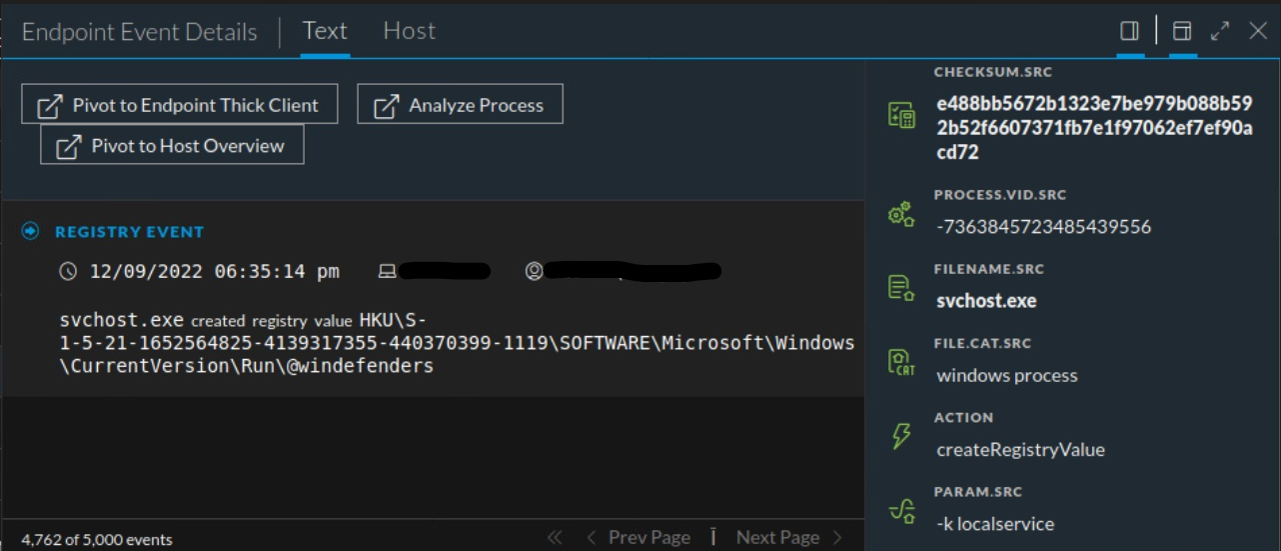Click the param.src icon
This screenshot has height=551, width=1281.
(901, 511)
